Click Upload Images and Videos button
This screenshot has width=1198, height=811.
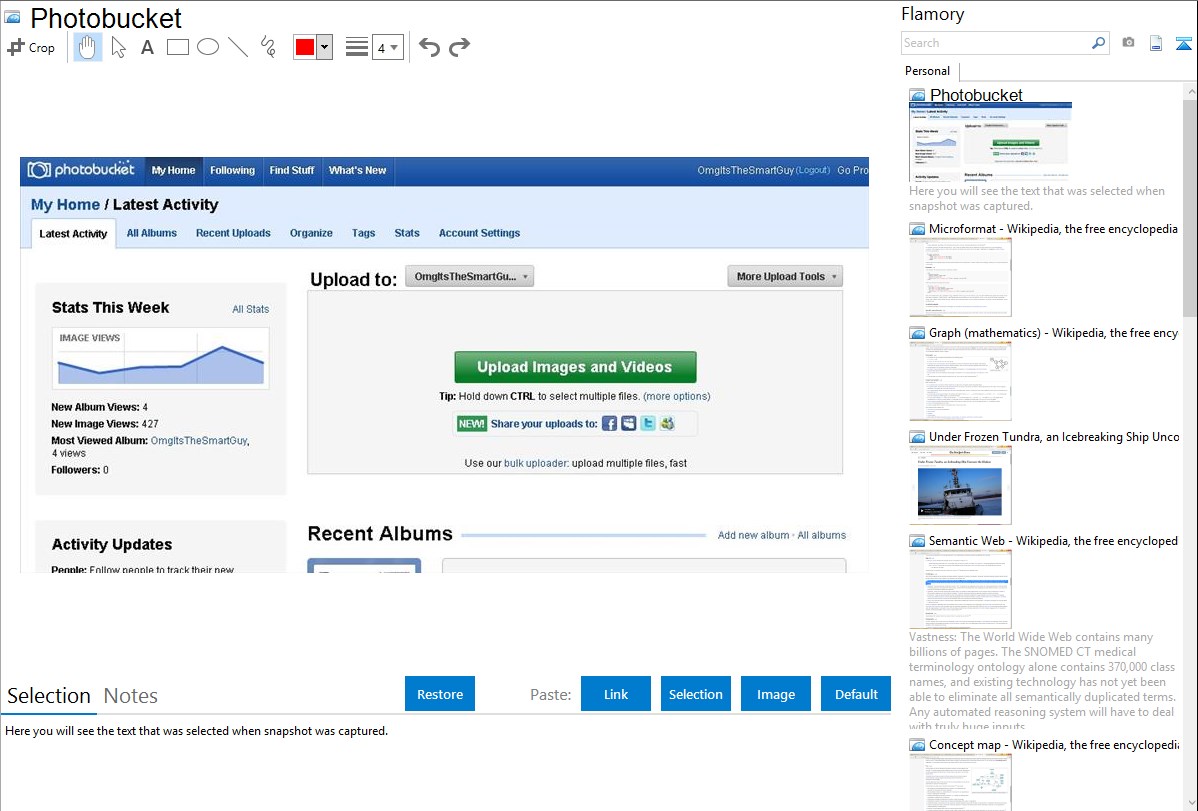tap(575, 367)
